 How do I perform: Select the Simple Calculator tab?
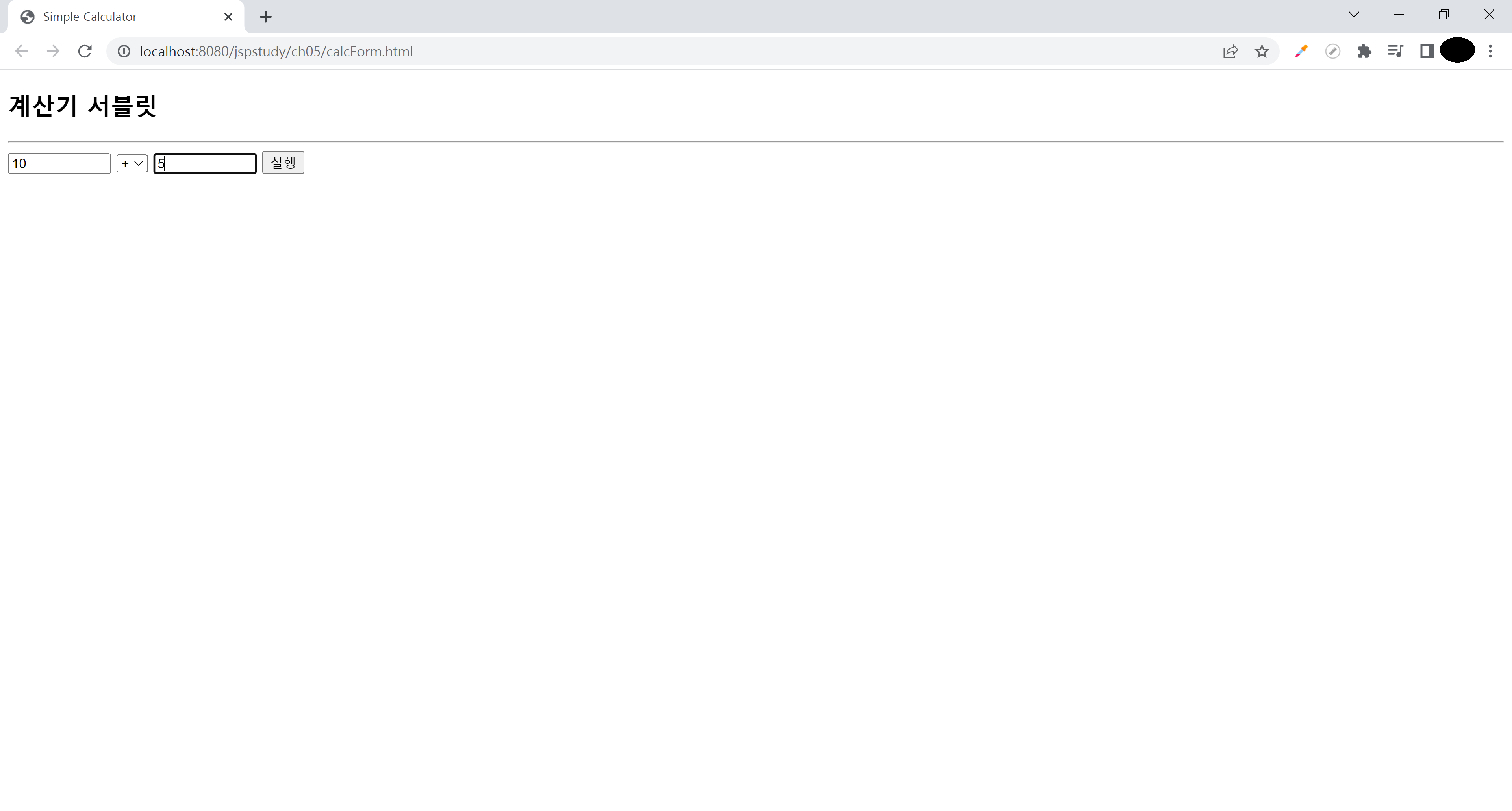coord(126,17)
